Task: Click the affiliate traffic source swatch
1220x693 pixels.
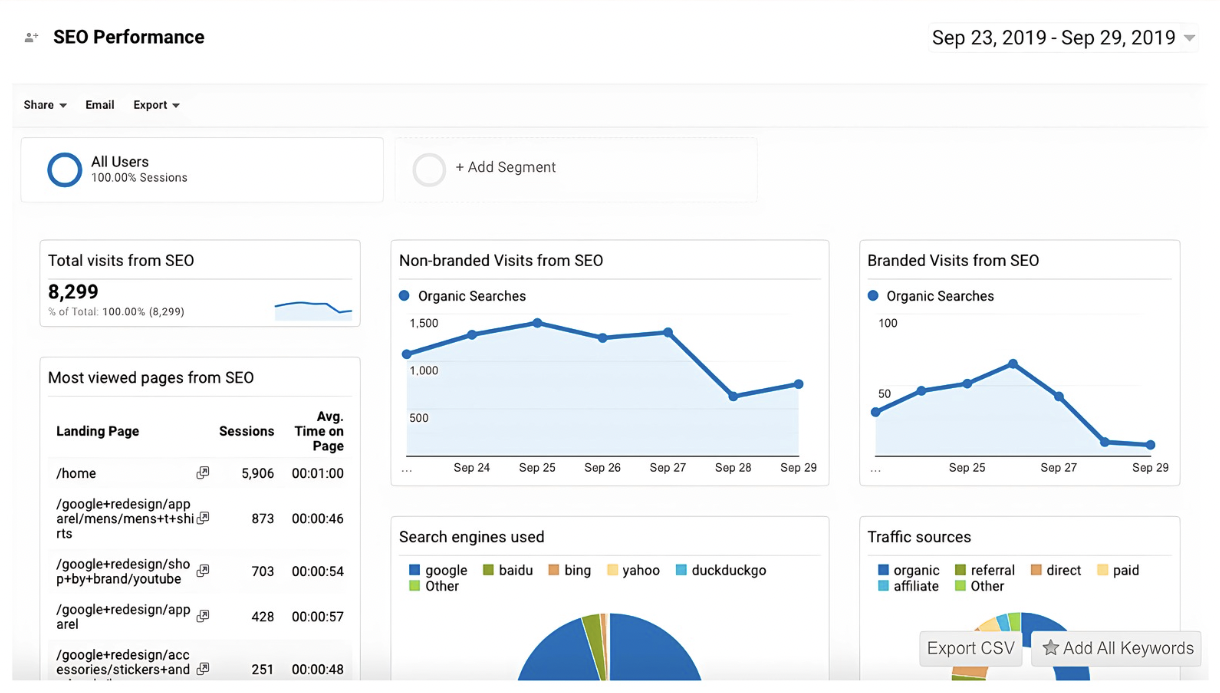Action: (883, 586)
